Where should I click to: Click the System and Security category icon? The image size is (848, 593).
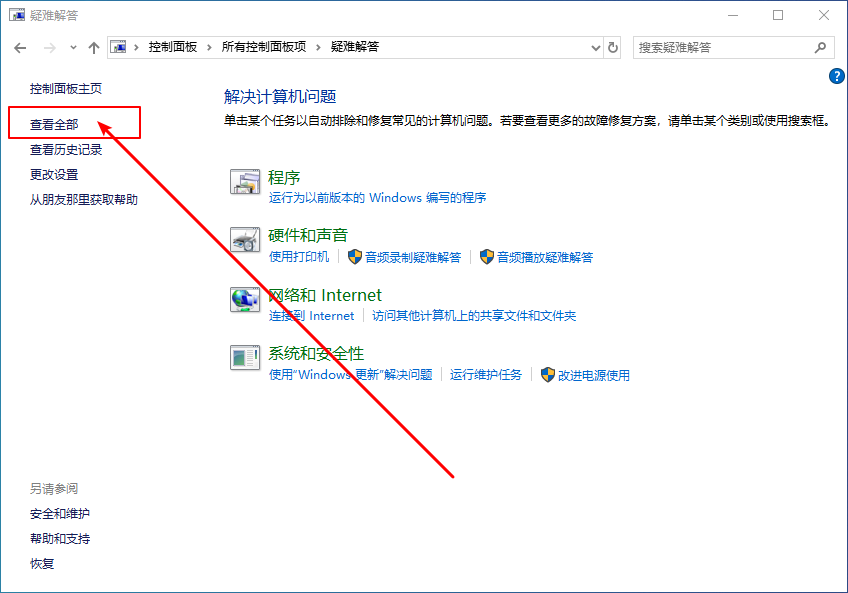(x=245, y=357)
